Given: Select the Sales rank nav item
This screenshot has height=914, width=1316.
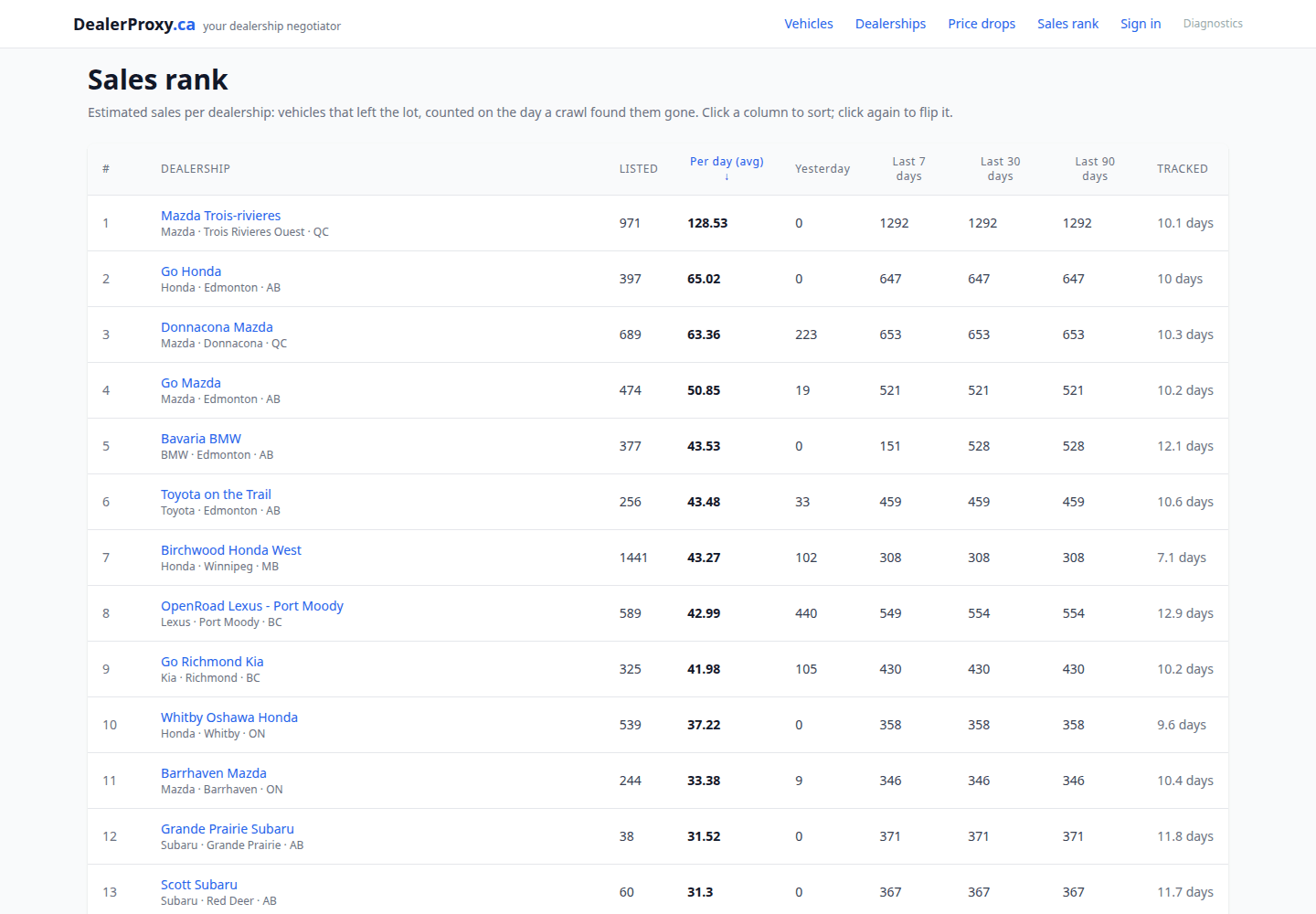Looking at the screenshot, I should tap(1067, 24).
